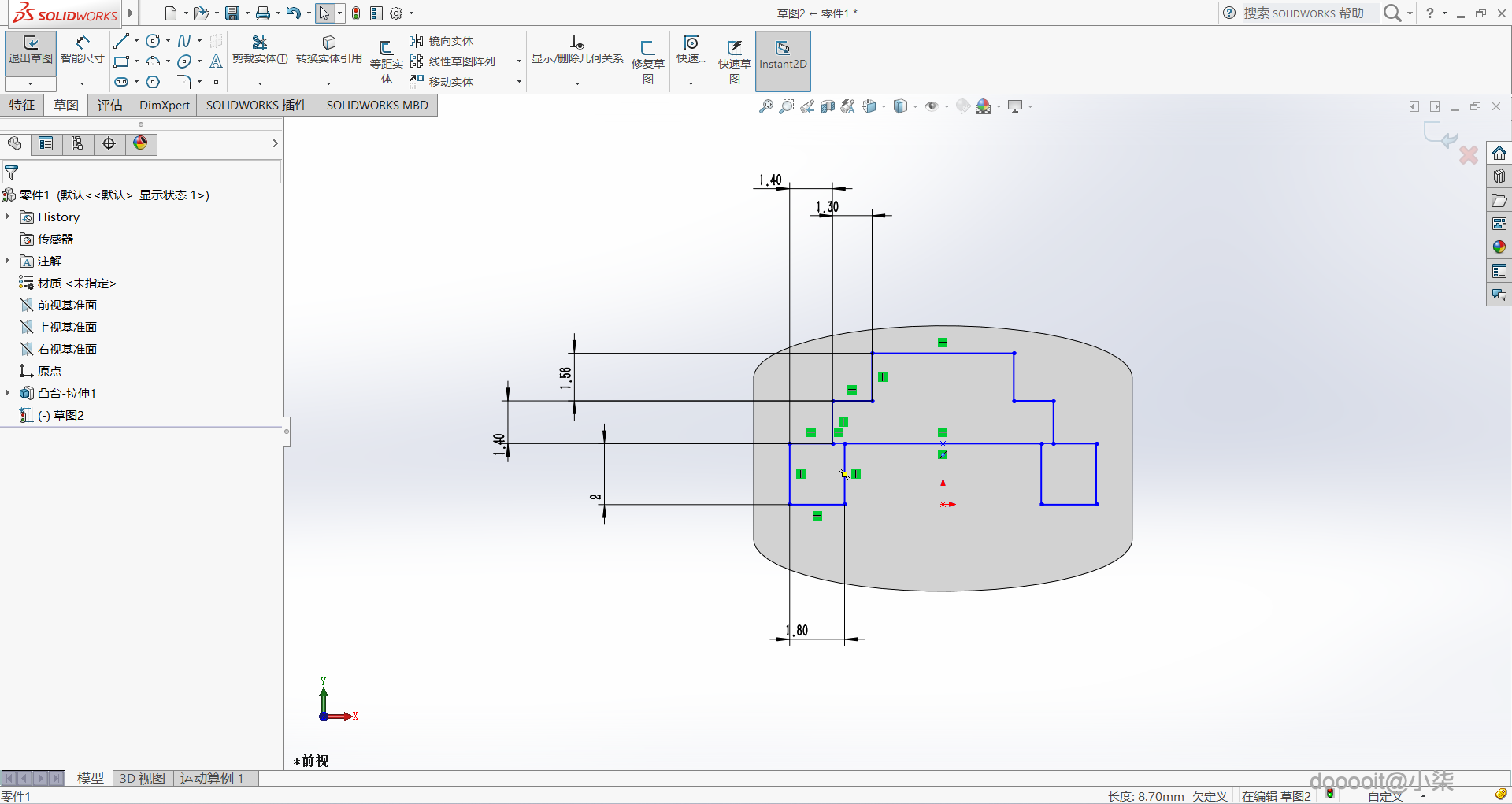This screenshot has height=804, width=1512.
Task: Expand the History tree node
Action: click(x=8, y=217)
